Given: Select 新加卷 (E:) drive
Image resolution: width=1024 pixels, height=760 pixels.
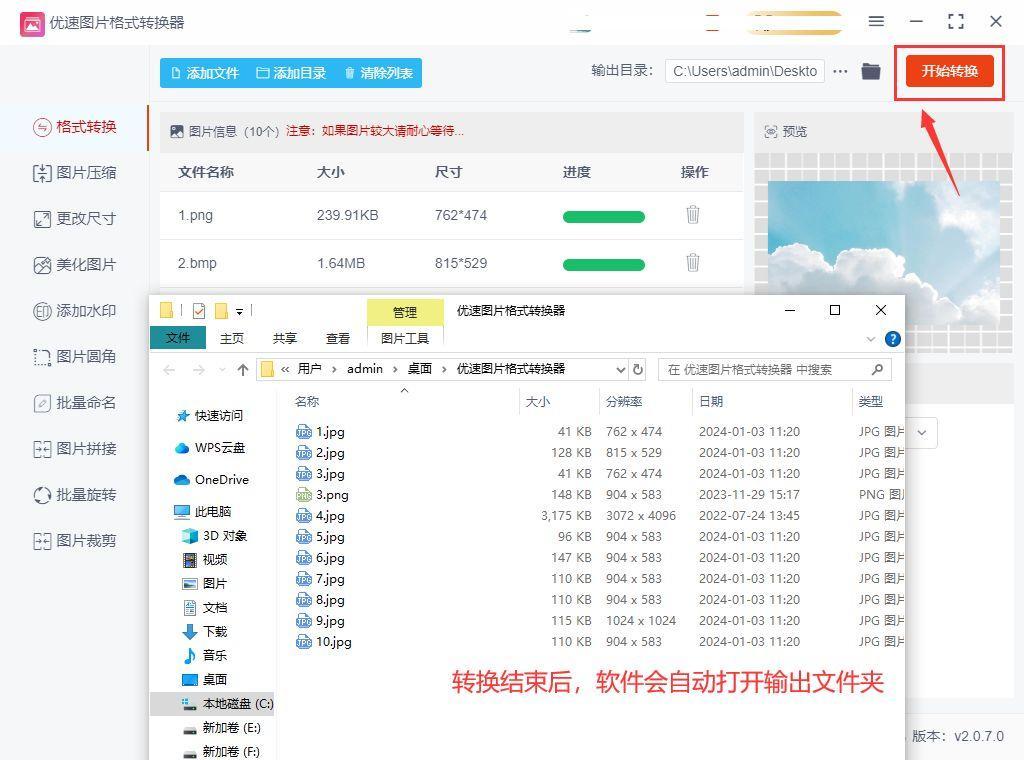Looking at the screenshot, I should [222, 728].
